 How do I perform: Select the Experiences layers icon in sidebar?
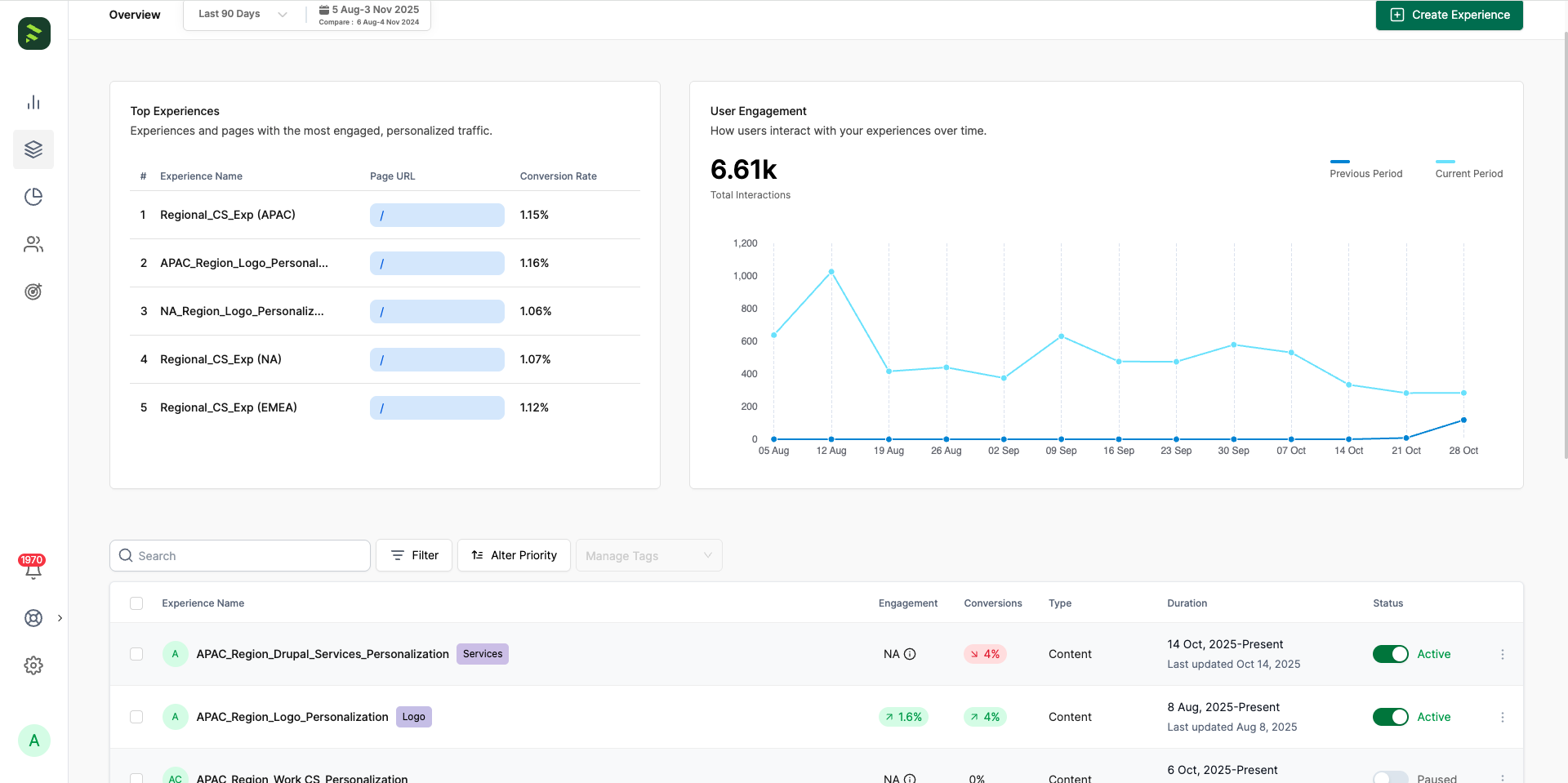tap(33, 149)
